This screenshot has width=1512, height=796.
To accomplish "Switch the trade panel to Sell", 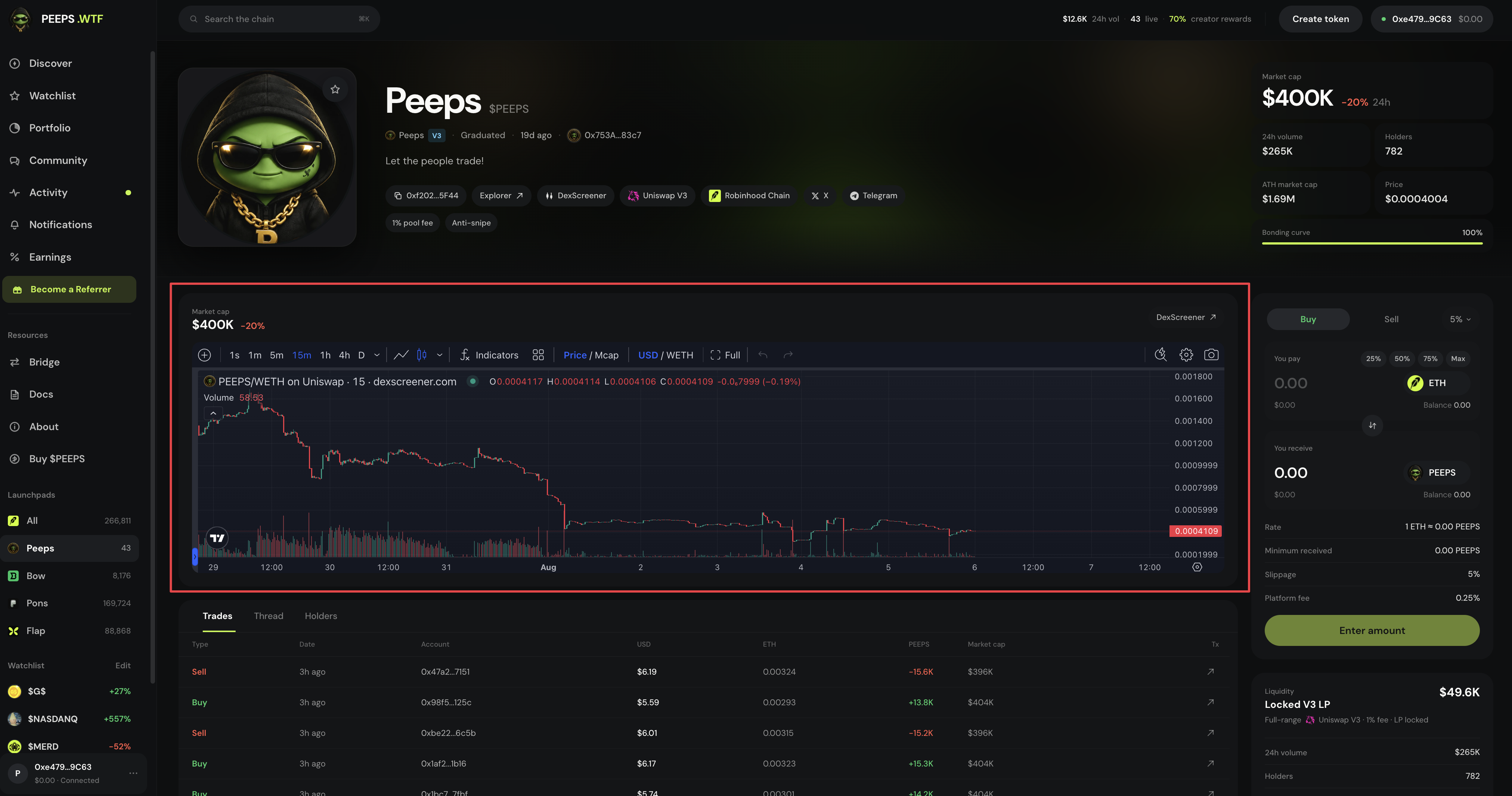I will (x=1391, y=319).
